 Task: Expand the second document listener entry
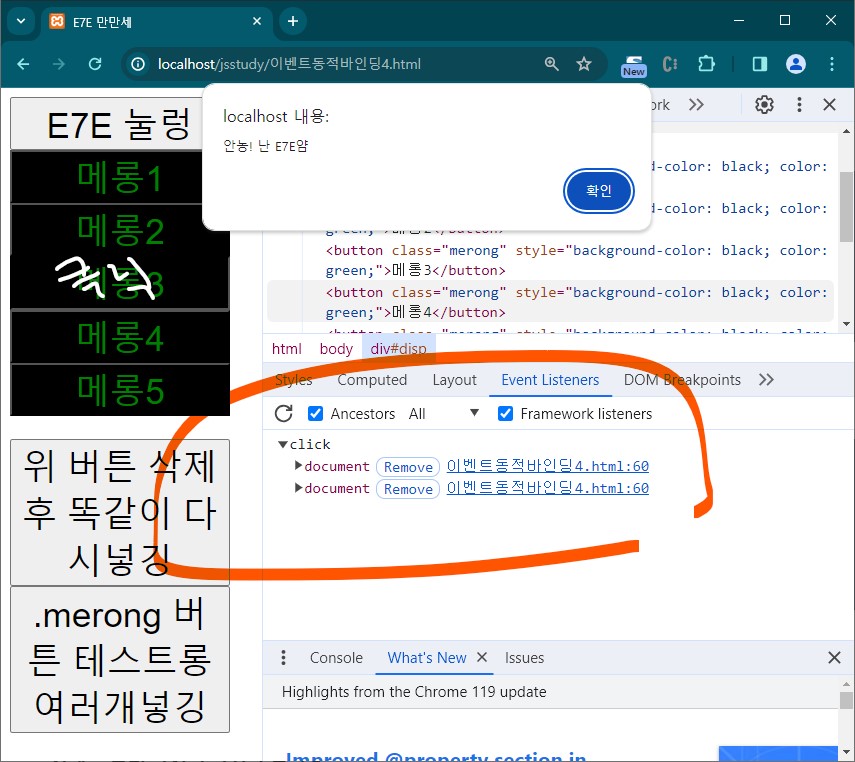tap(298, 488)
